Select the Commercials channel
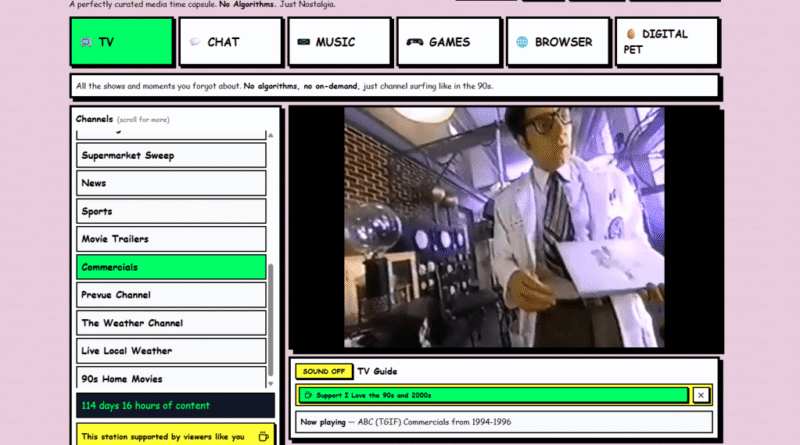Screen dimensions: 800x445 171,267
